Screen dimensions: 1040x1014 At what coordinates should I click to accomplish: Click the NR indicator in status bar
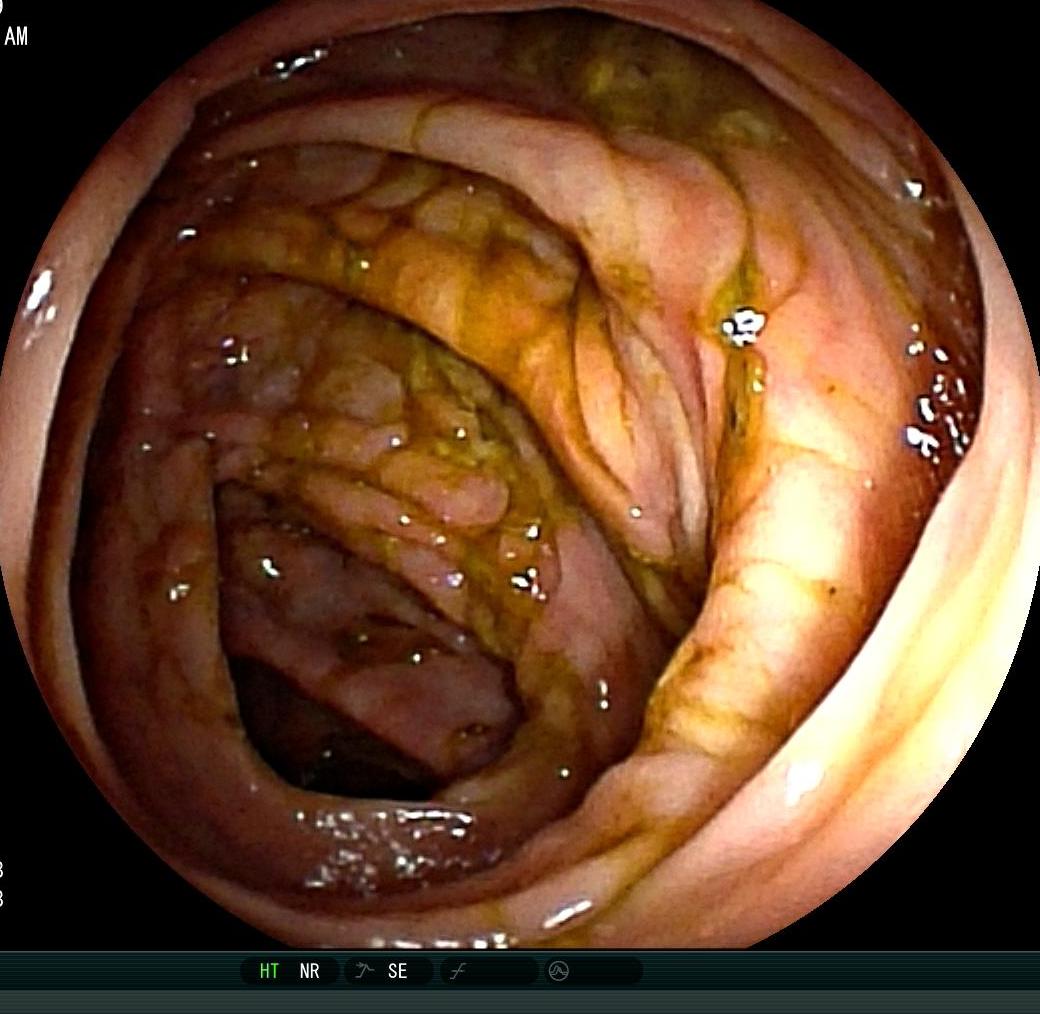click(x=309, y=971)
